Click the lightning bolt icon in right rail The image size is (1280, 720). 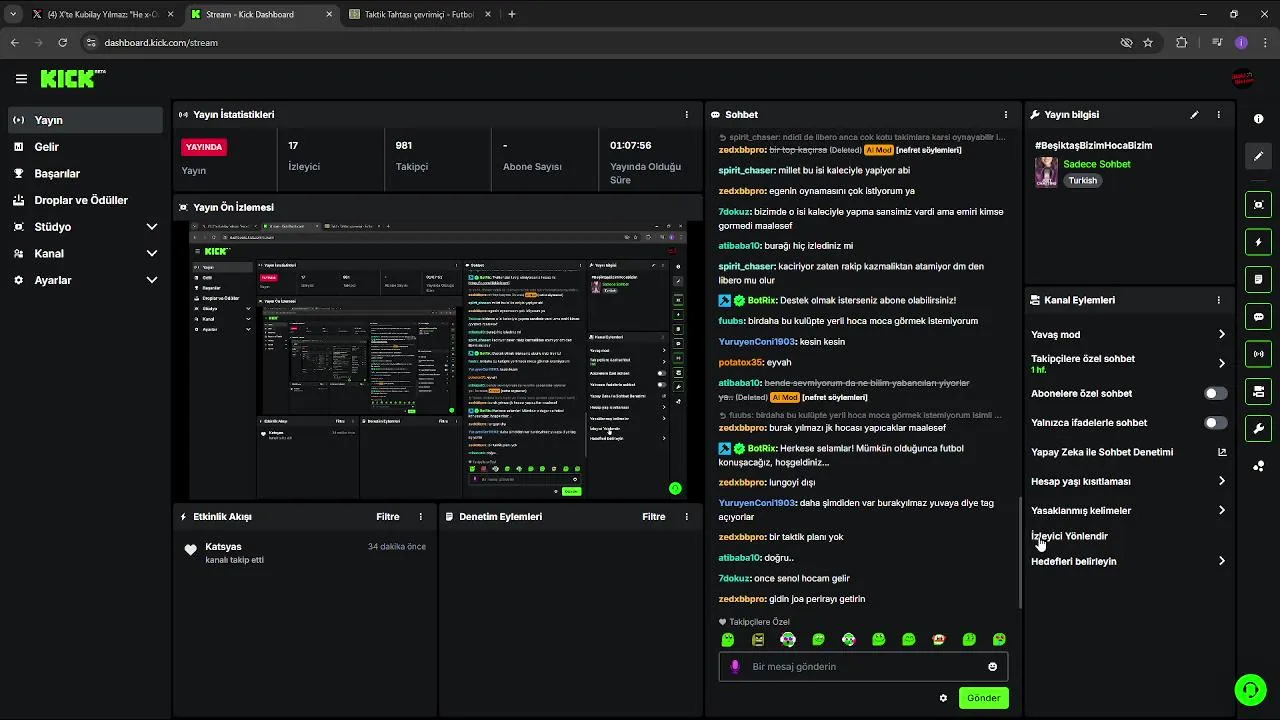(1258, 242)
